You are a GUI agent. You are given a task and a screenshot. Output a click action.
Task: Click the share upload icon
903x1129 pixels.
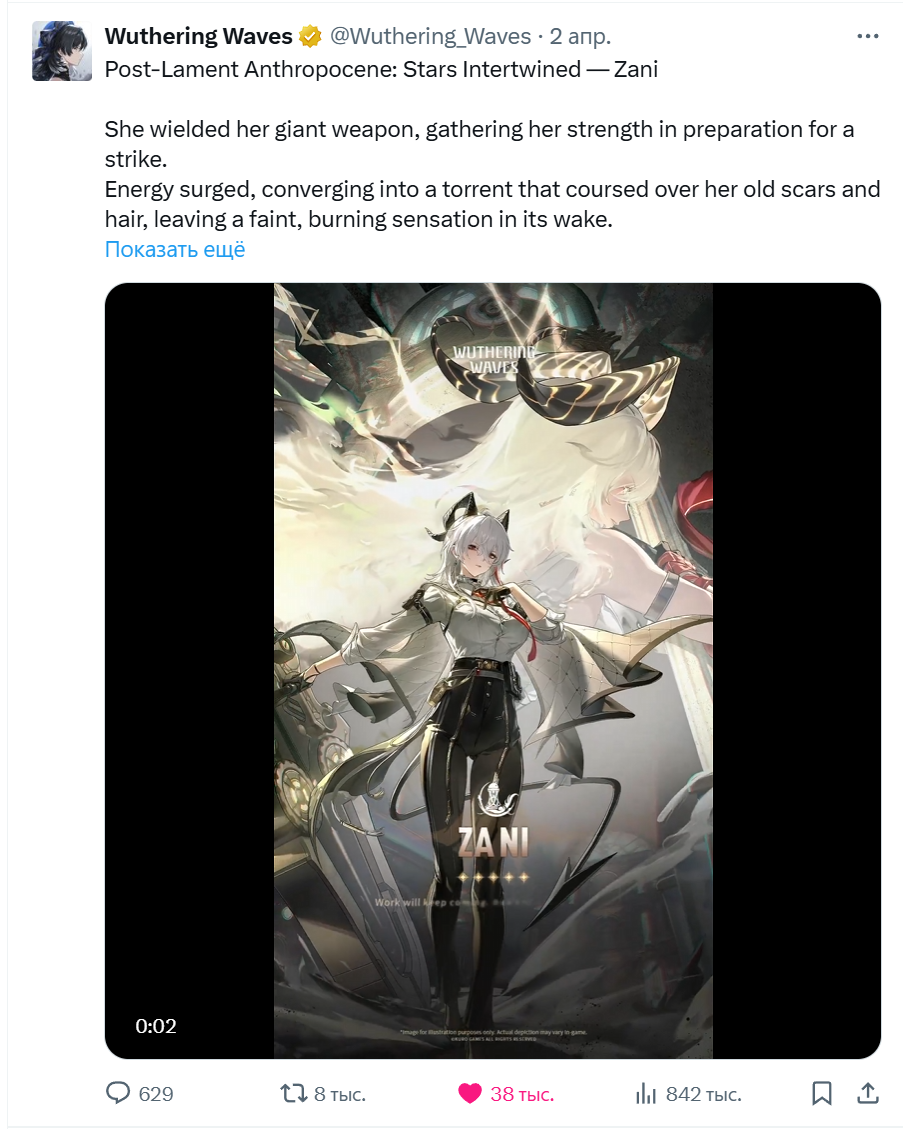tap(868, 1093)
